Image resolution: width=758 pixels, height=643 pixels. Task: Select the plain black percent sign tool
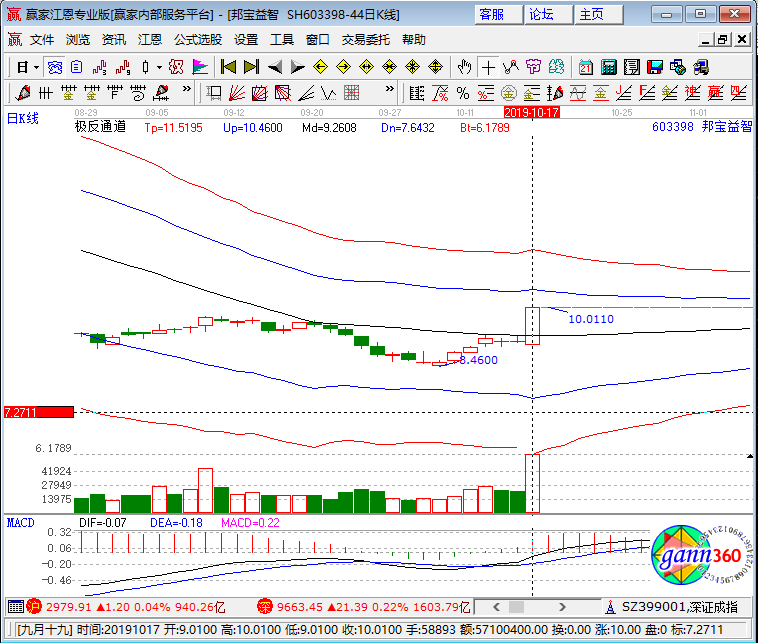(463, 93)
